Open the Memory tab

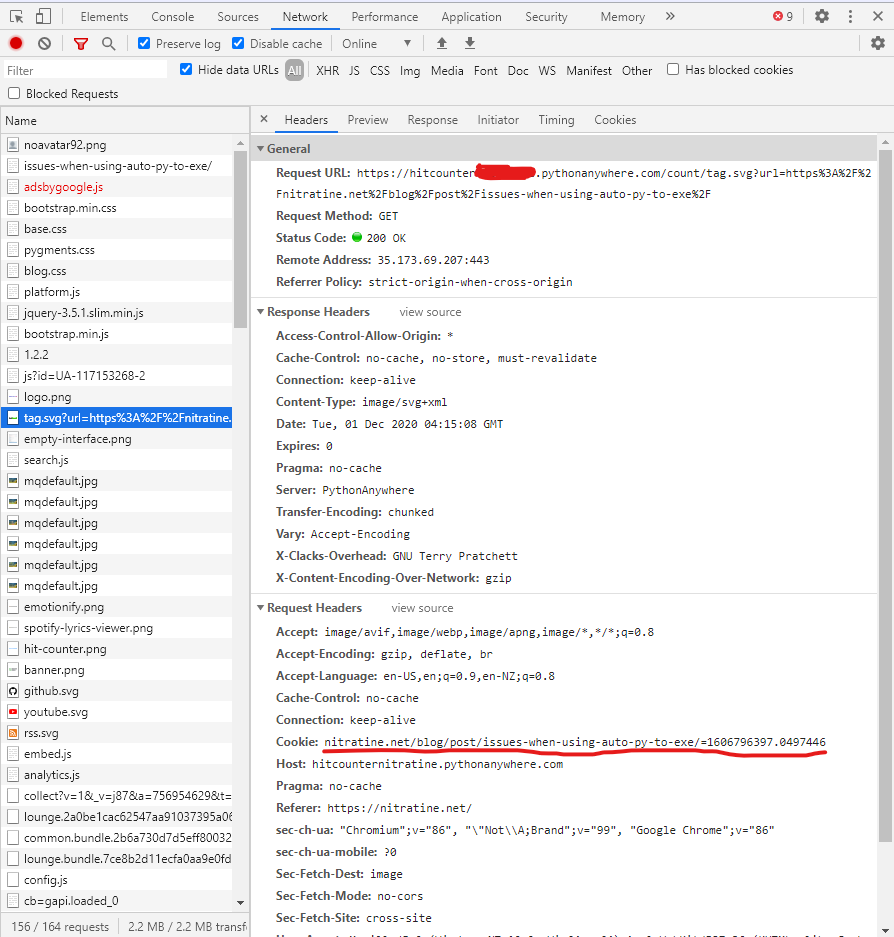pos(623,17)
